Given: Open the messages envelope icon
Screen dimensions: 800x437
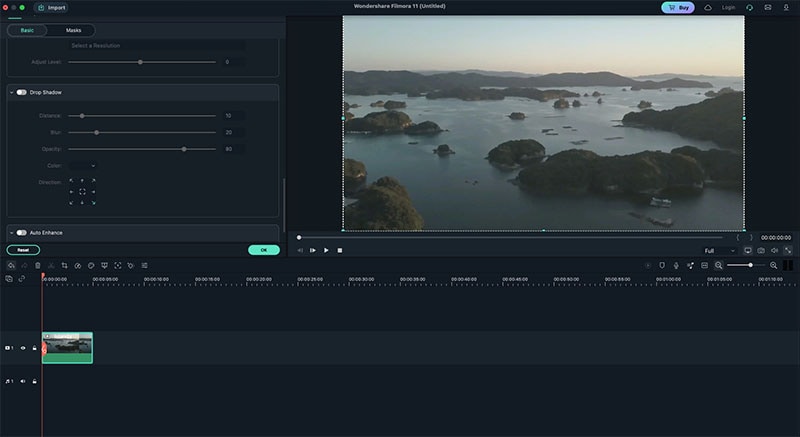Looking at the screenshot, I should pos(767,8).
